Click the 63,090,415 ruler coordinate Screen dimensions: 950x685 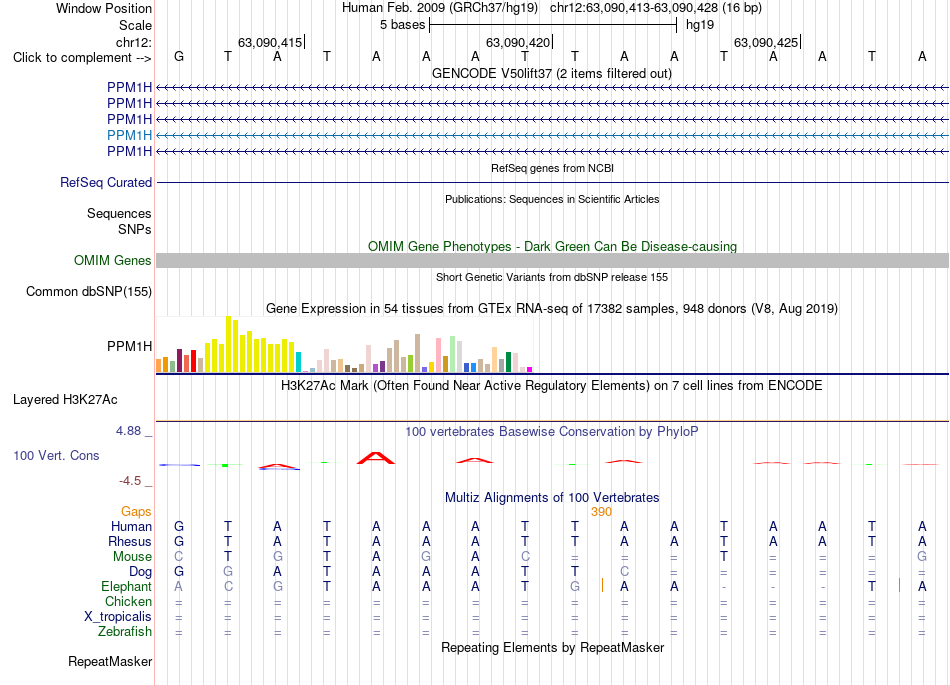pos(270,42)
